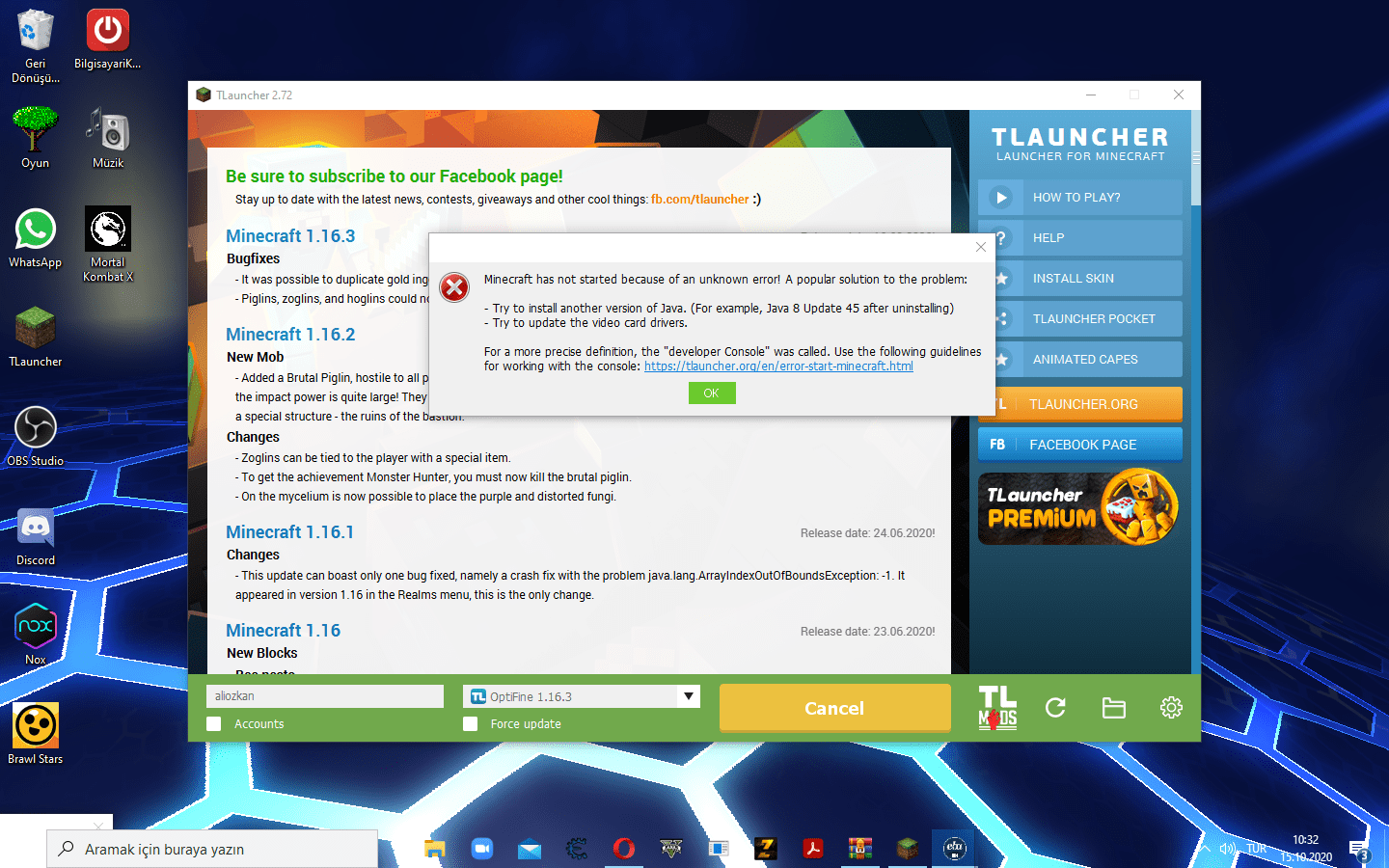This screenshot has width=1389, height=868.
Task: Open Opera browser from the taskbar
Action: 624,849
